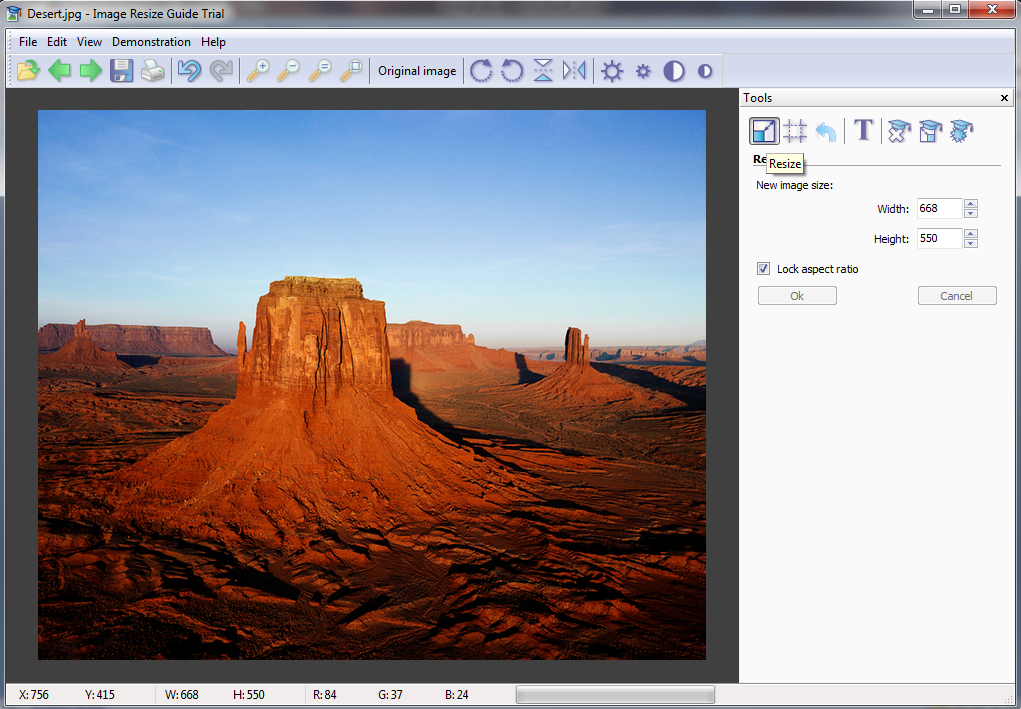
Task: Select the Resize tool icon
Action: 764,131
